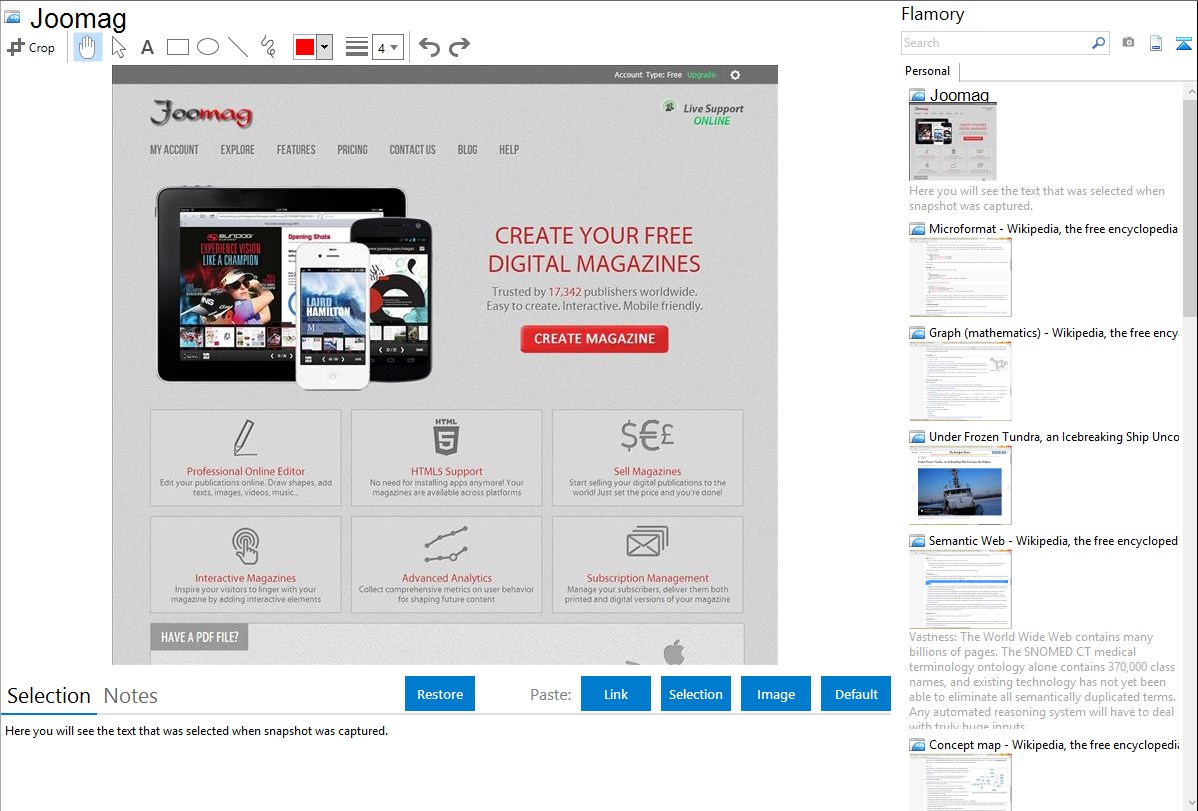
Task: Open EXPLORE in the Joomag navigation
Action: [238, 150]
